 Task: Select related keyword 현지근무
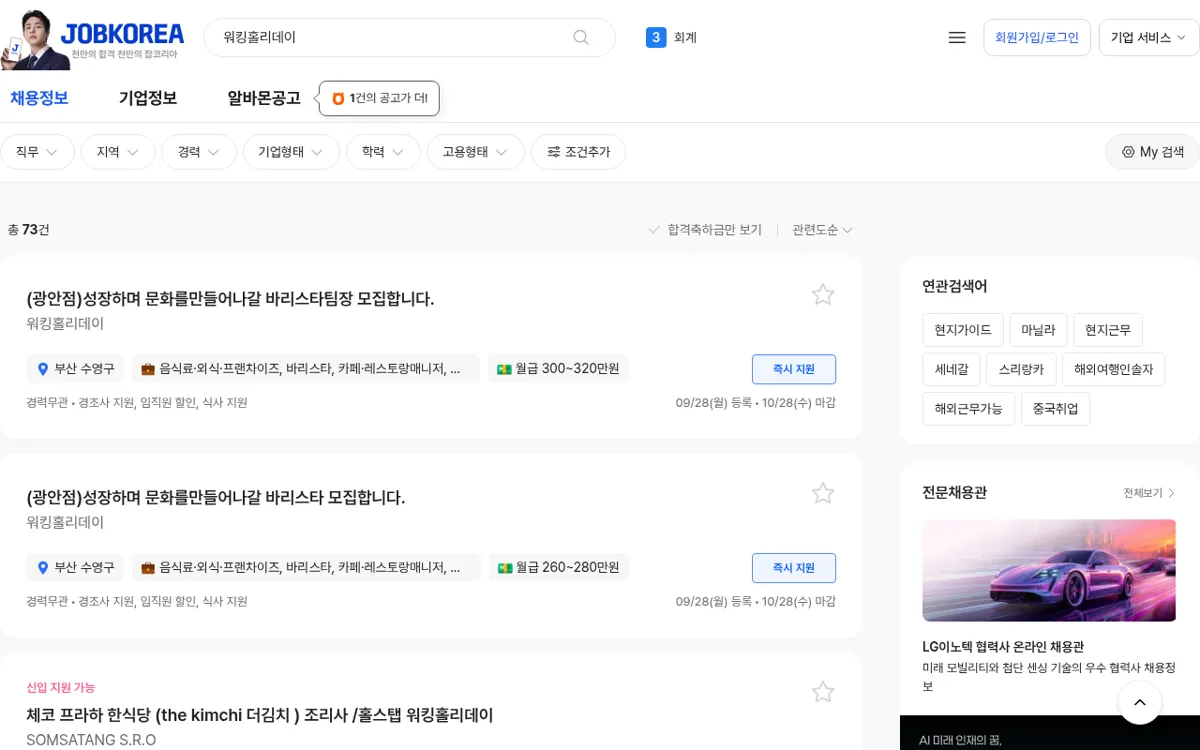point(1108,330)
